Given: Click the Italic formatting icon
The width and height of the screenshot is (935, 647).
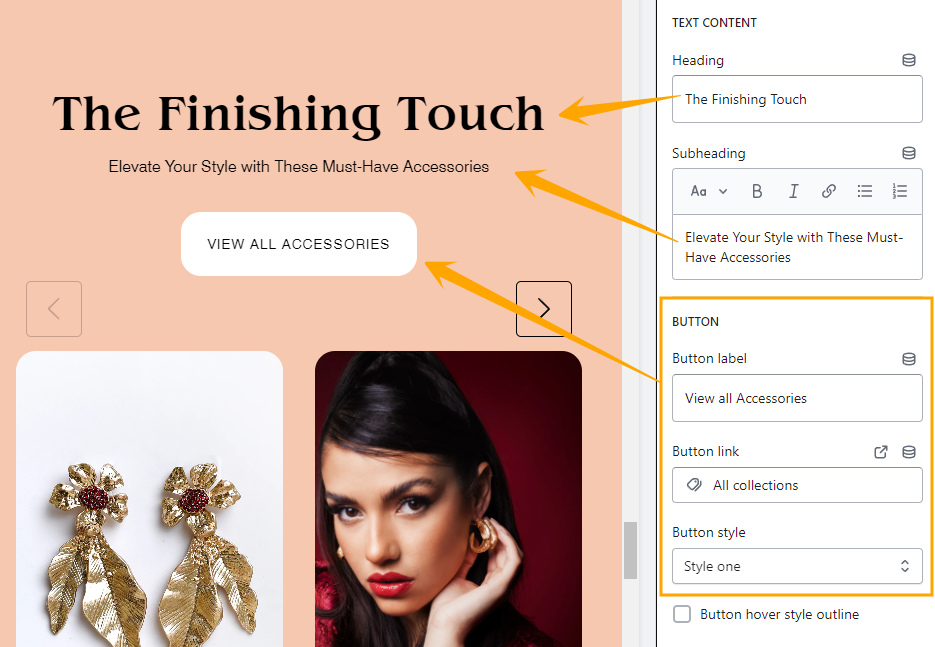Looking at the screenshot, I should pyautogui.click(x=793, y=191).
